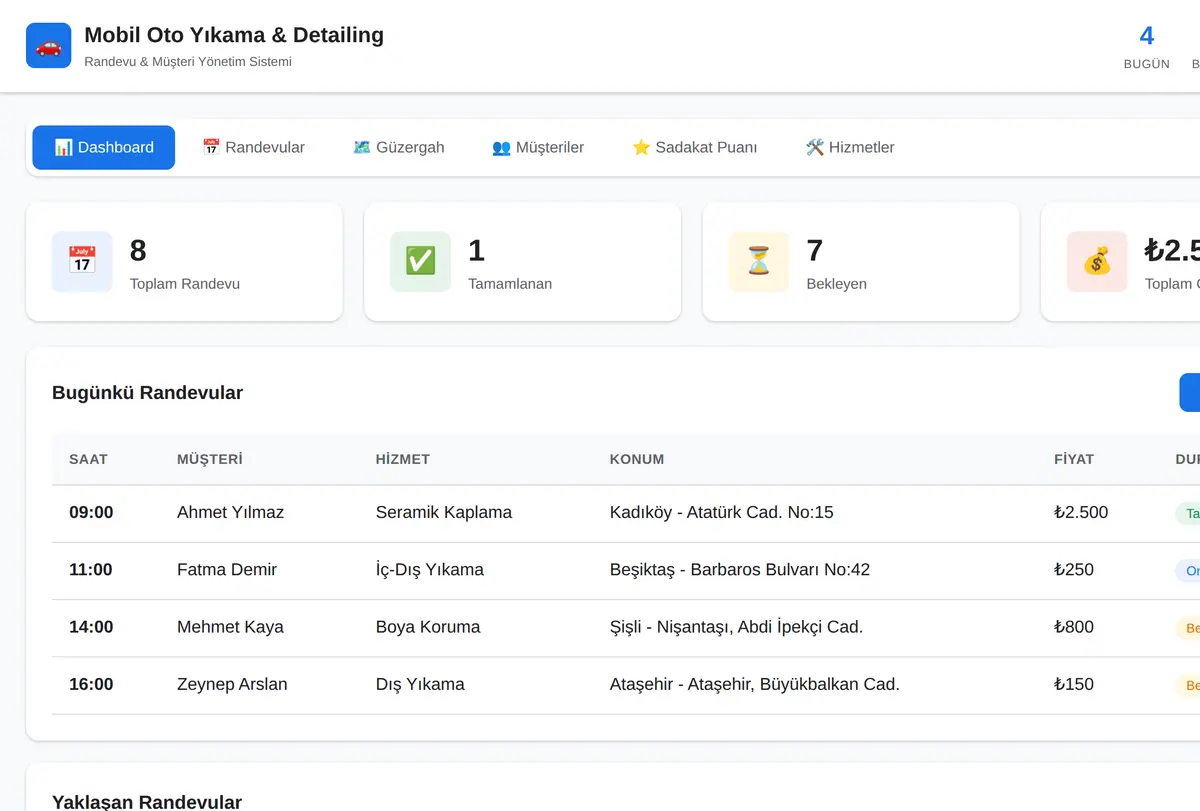Click the money bag icon on the revenue card

tap(1097, 262)
